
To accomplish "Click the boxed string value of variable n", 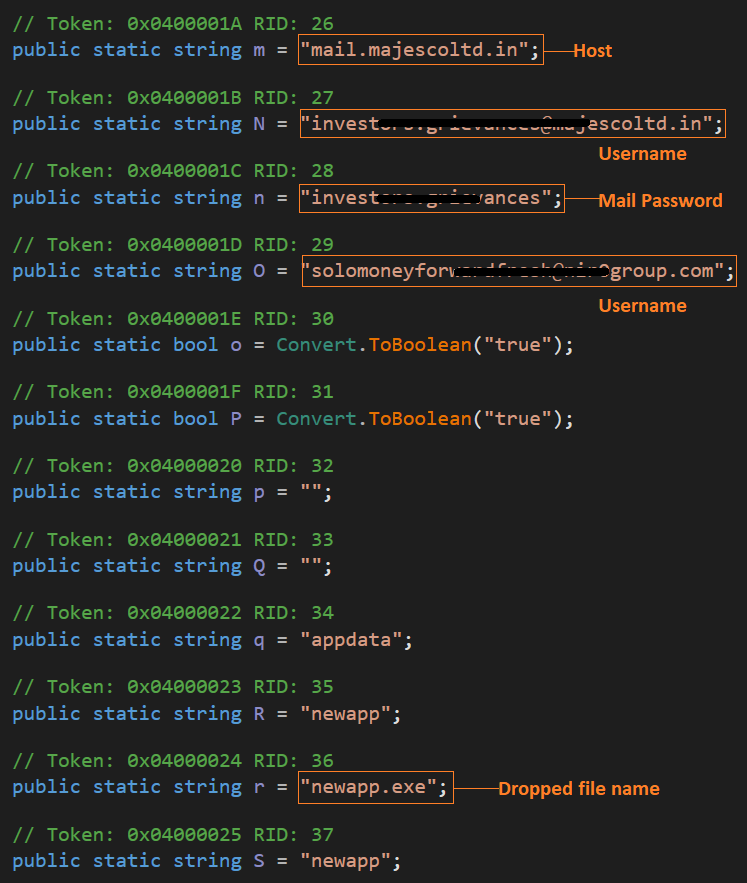I will pos(431,198).
